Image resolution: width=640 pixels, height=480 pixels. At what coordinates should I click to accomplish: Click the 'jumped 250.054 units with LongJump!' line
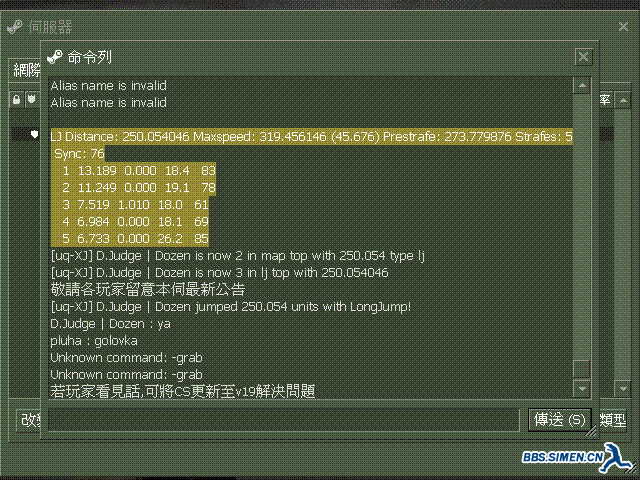click(231, 307)
